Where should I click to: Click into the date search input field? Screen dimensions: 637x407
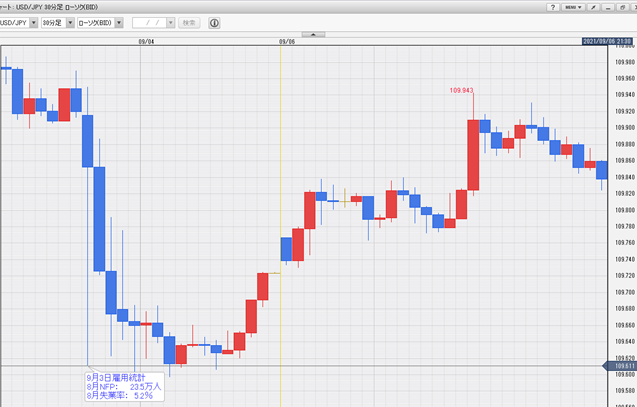coord(149,23)
